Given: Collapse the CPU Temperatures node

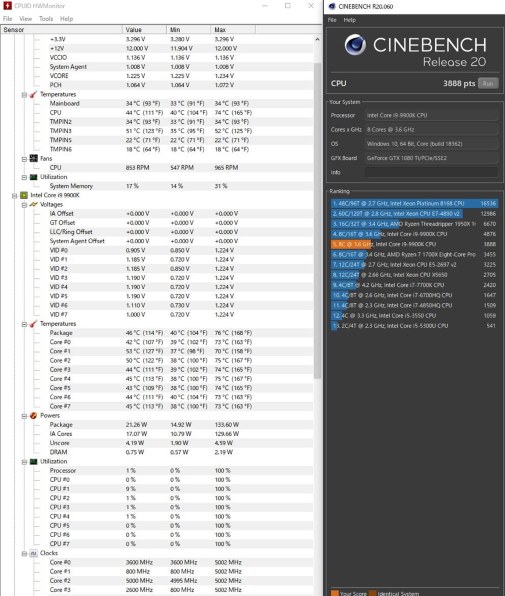Looking at the screenshot, I should (x=24, y=324).
